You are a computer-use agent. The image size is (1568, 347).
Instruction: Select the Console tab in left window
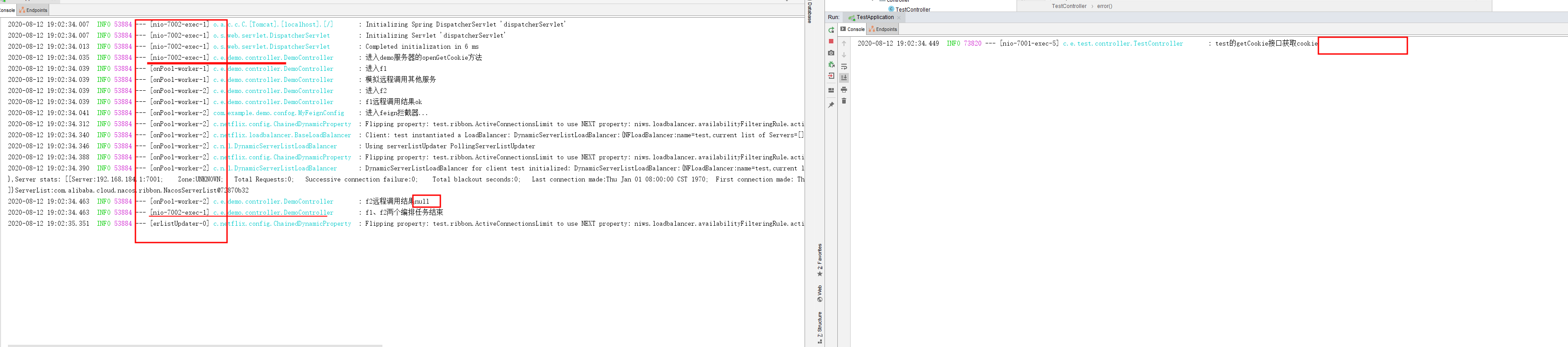(x=8, y=10)
